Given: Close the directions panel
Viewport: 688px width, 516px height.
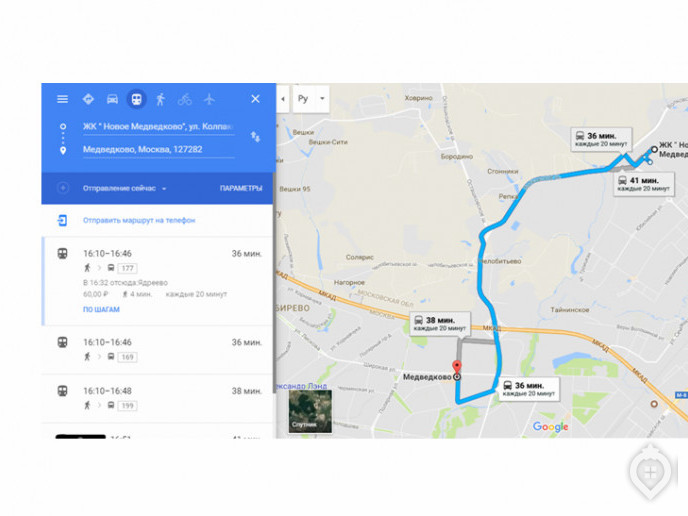Looking at the screenshot, I should tap(255, 99).
